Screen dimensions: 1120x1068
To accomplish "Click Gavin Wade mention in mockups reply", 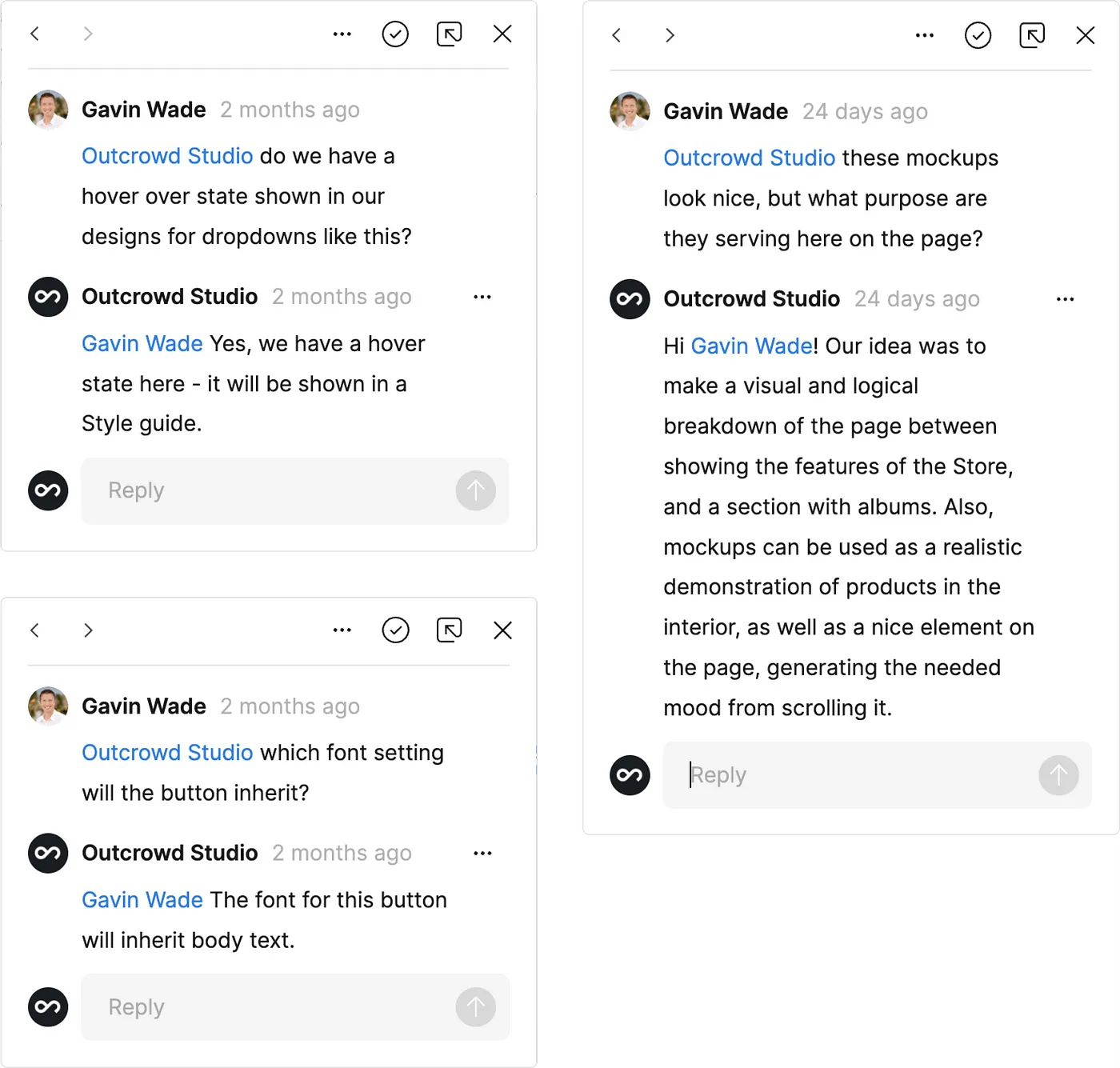I will 751,346.
